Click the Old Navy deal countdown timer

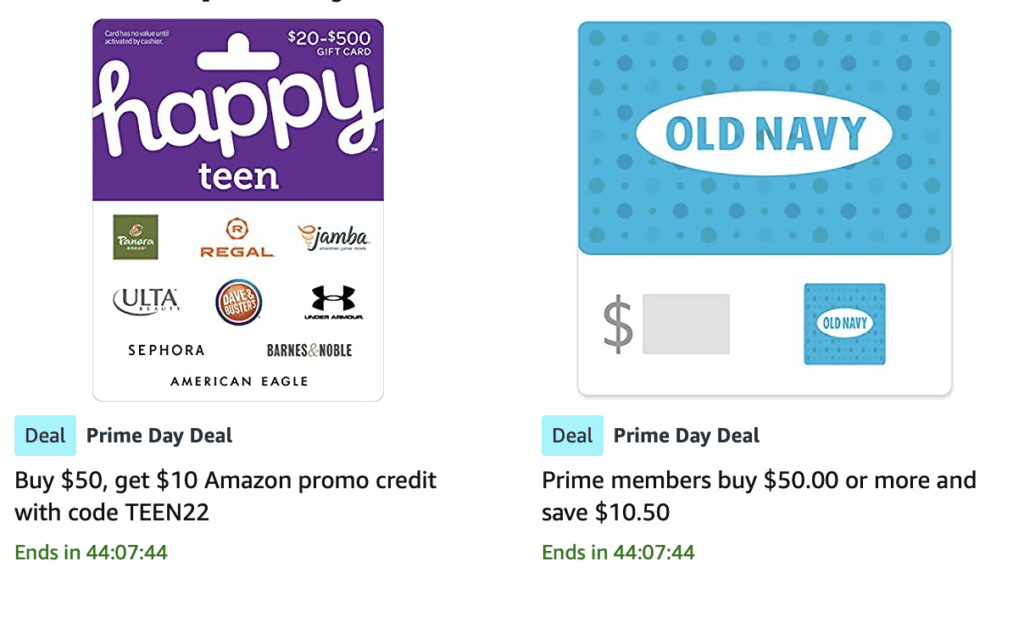618,552
